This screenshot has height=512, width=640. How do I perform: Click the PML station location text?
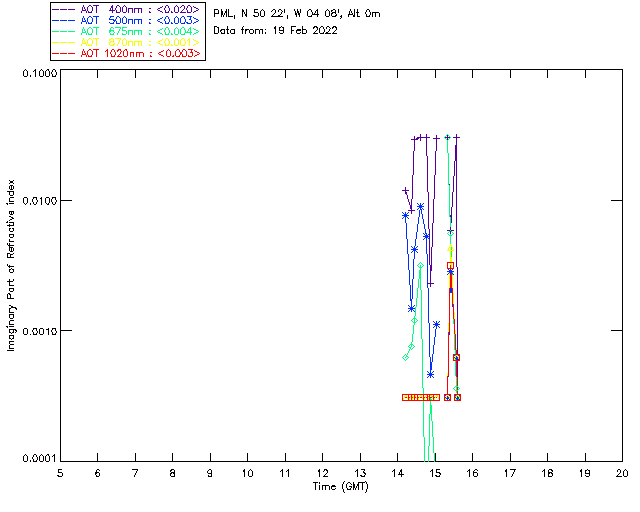click(x=297, y=13)
